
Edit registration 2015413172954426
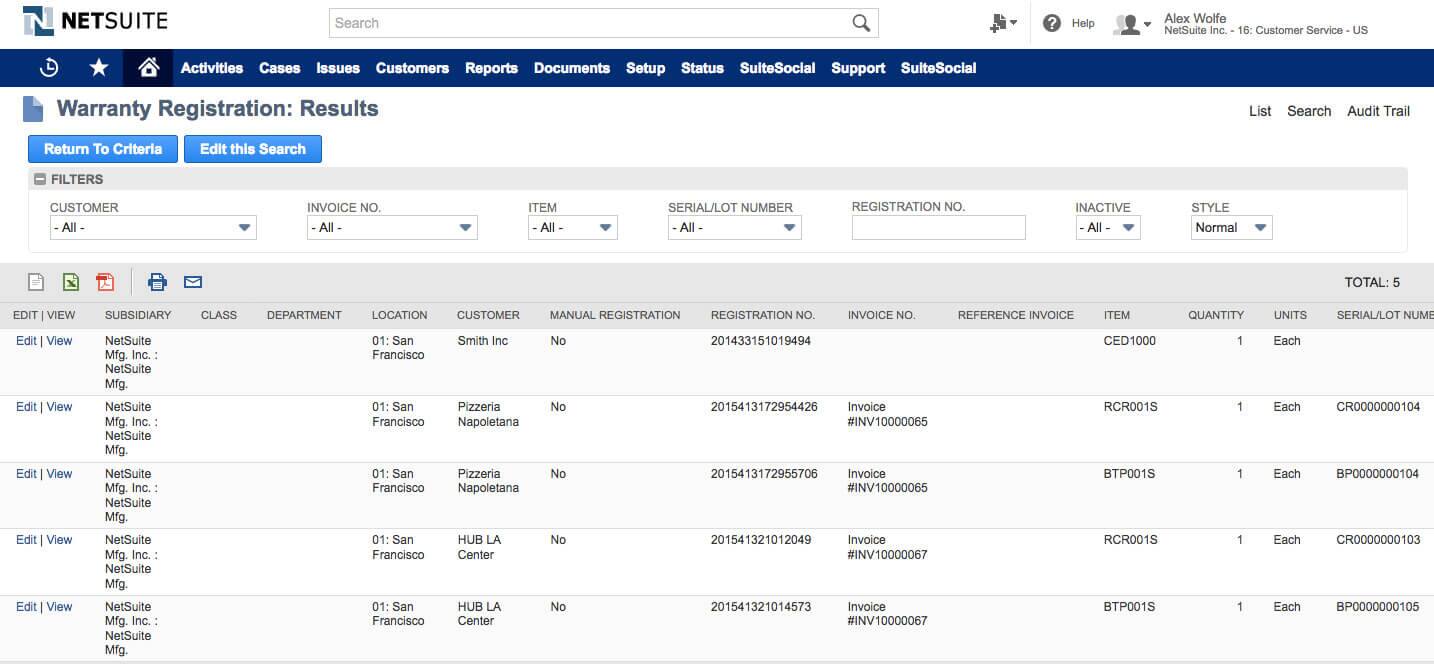tap(26, 407)
